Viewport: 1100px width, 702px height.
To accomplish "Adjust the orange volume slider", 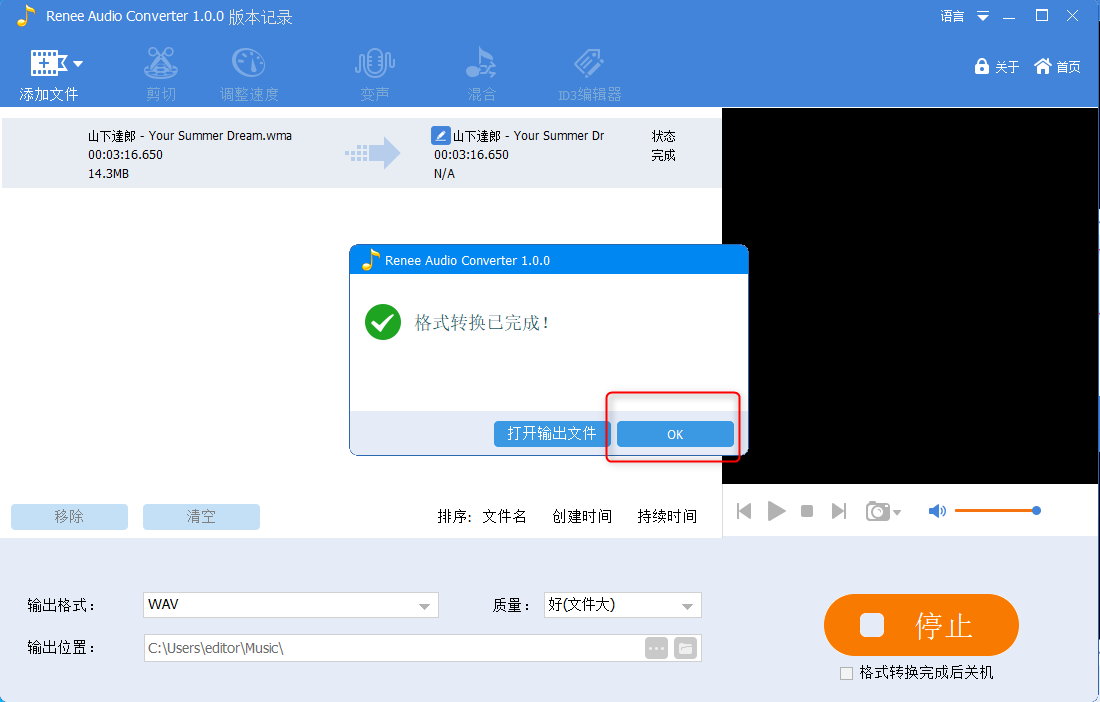I will click(997, 511).
